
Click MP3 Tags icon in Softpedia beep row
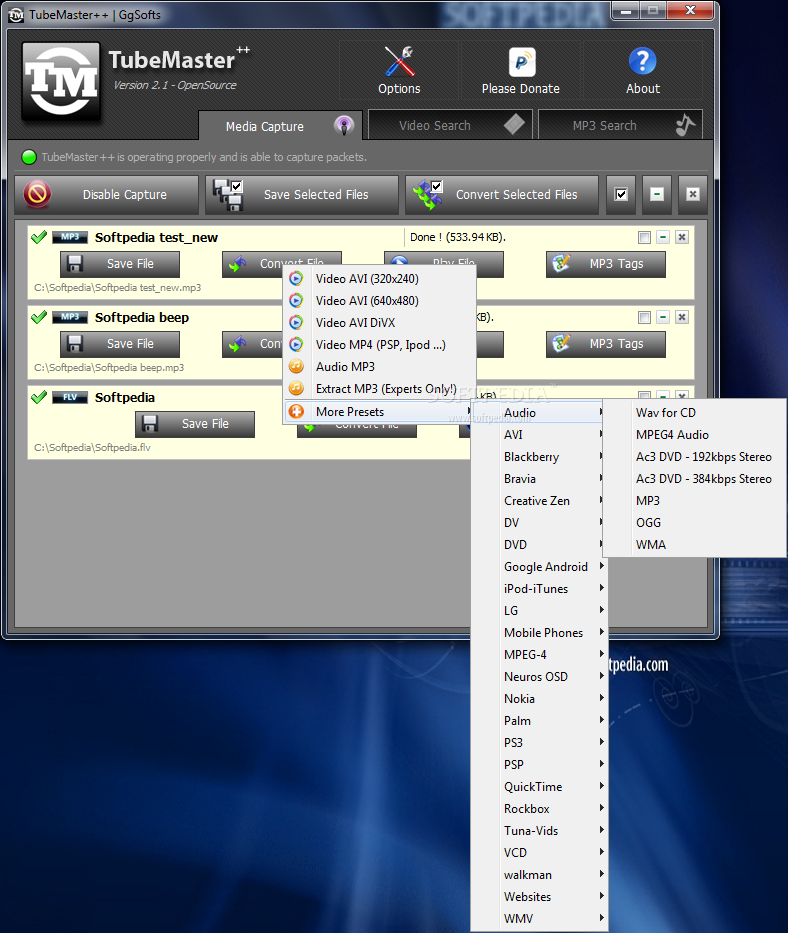pyautogui.click(x=561, y=343)
